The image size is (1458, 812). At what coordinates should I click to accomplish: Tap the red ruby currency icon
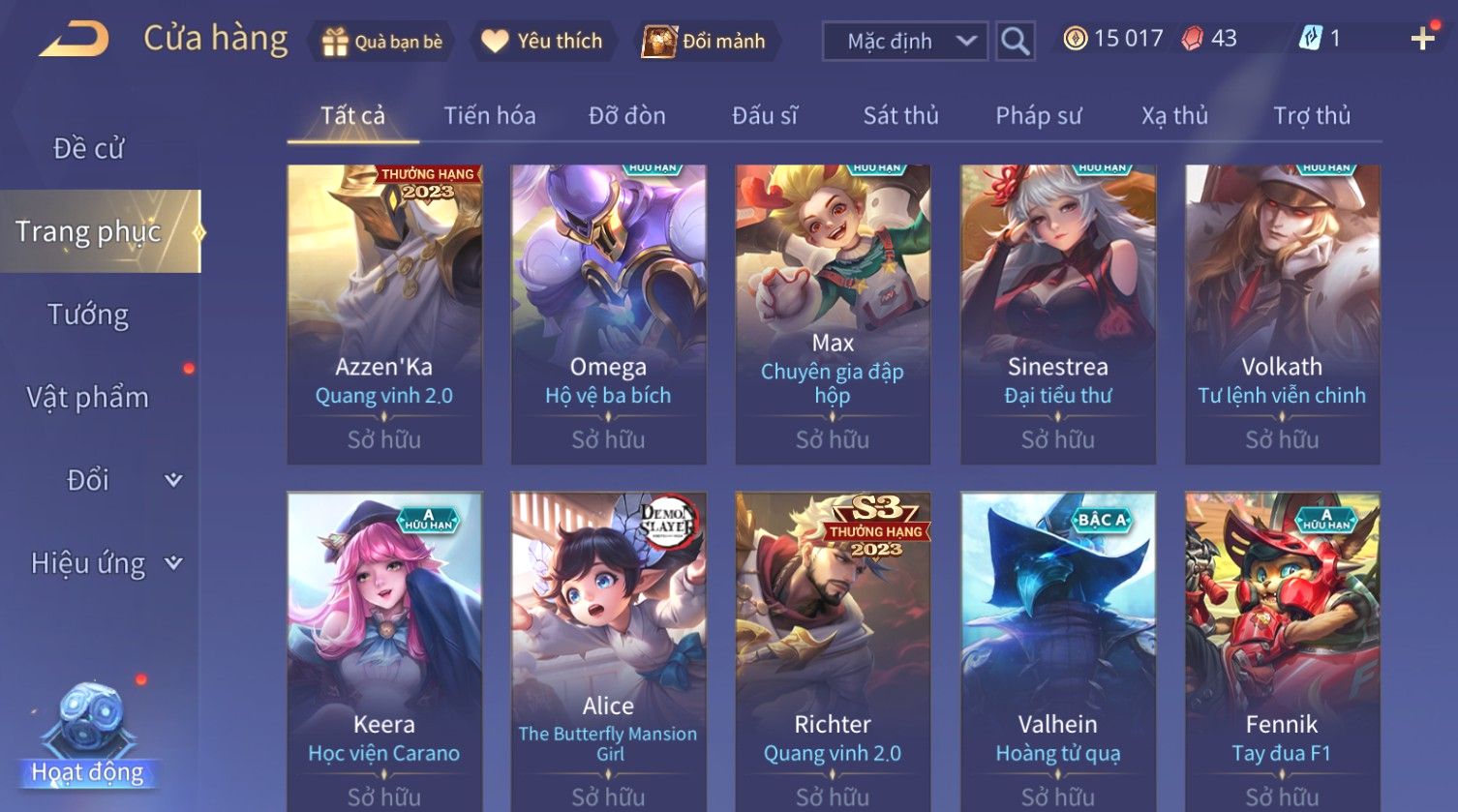pyautogui.click(x=1193, y=39)
